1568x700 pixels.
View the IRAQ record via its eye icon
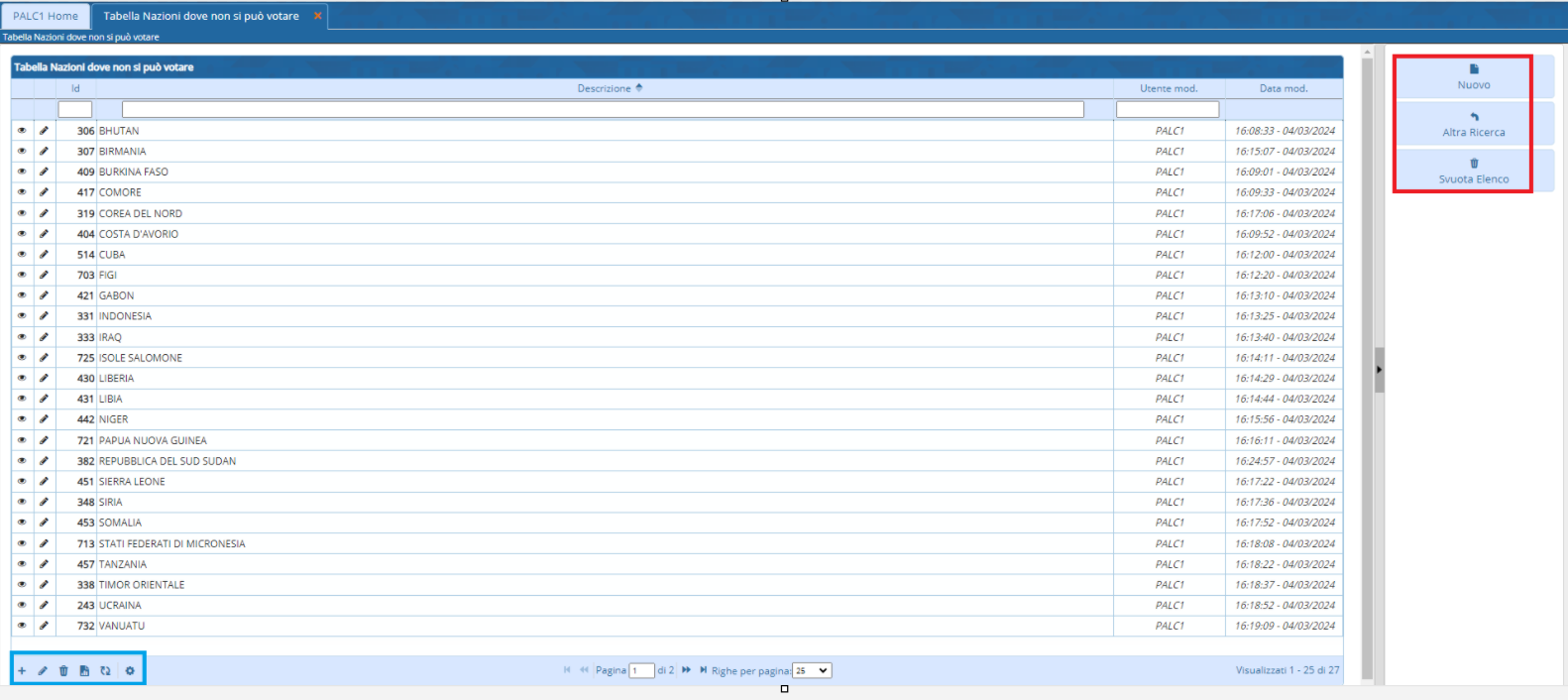pos(22,337)
